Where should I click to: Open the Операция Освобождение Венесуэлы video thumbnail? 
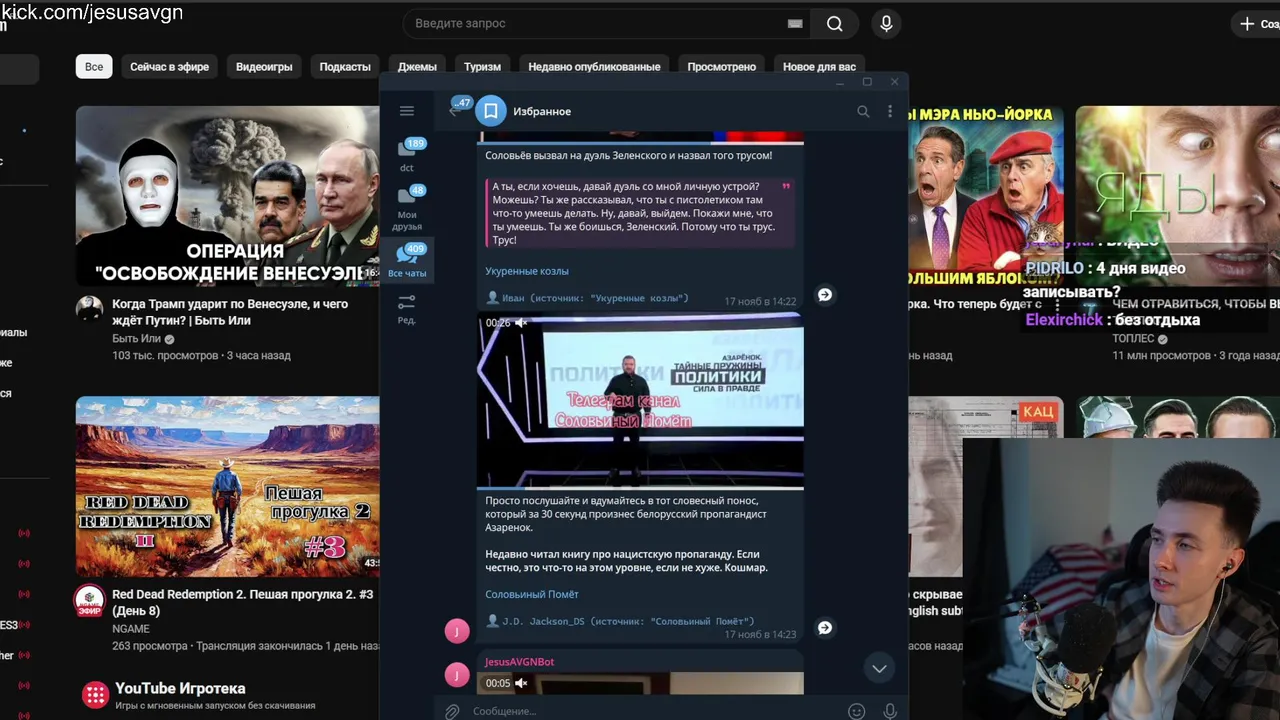(227, 196)
